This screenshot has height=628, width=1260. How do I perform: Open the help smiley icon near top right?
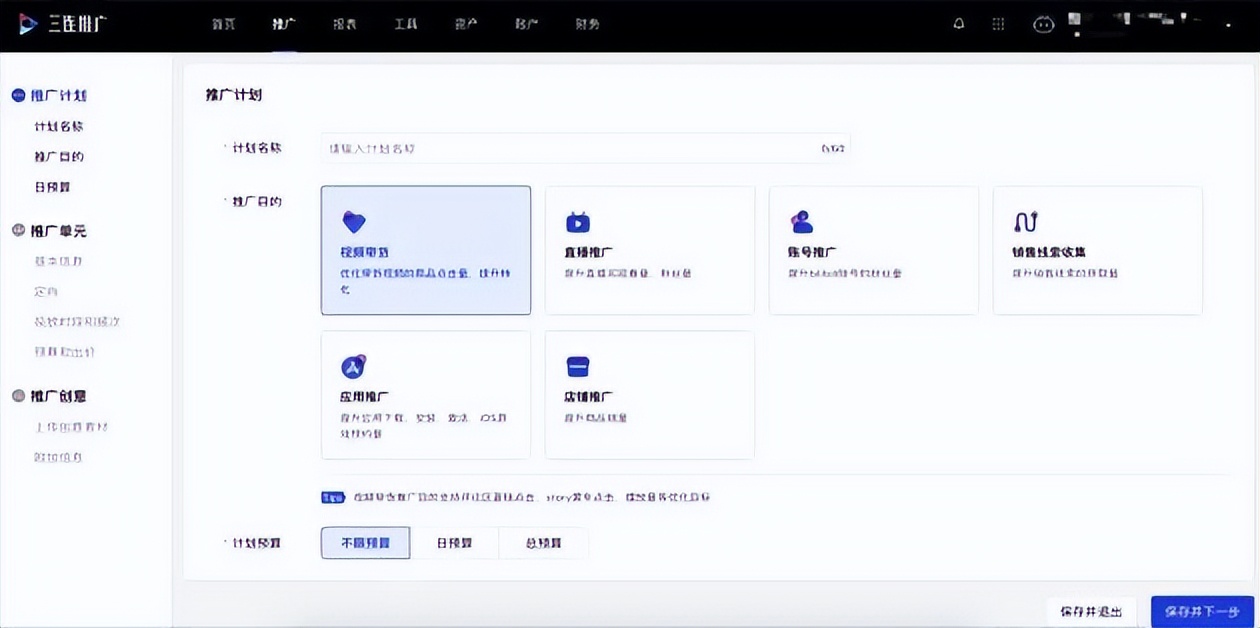point(1043,23)
